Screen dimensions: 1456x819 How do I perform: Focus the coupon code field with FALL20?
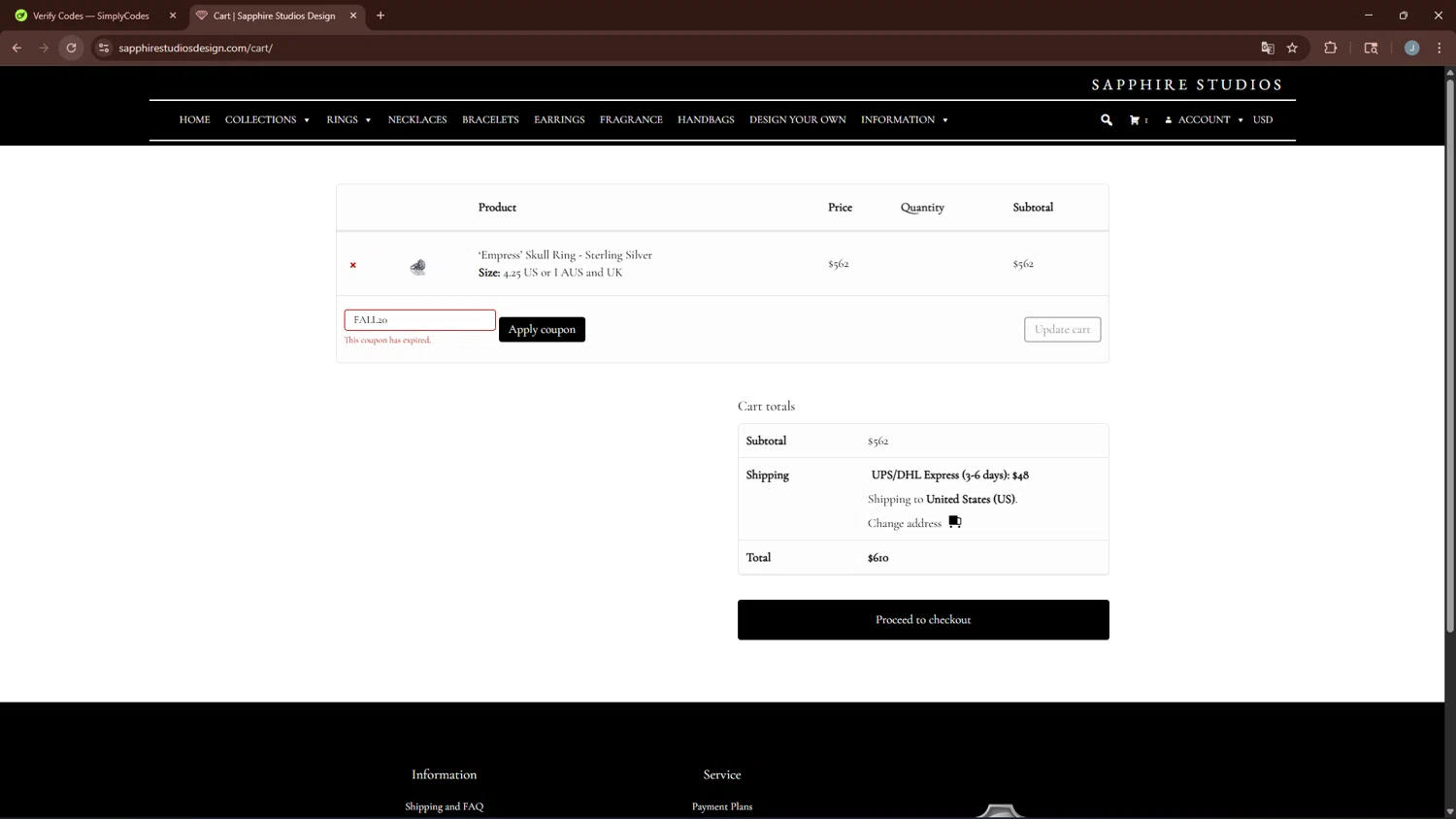point(419,319)
